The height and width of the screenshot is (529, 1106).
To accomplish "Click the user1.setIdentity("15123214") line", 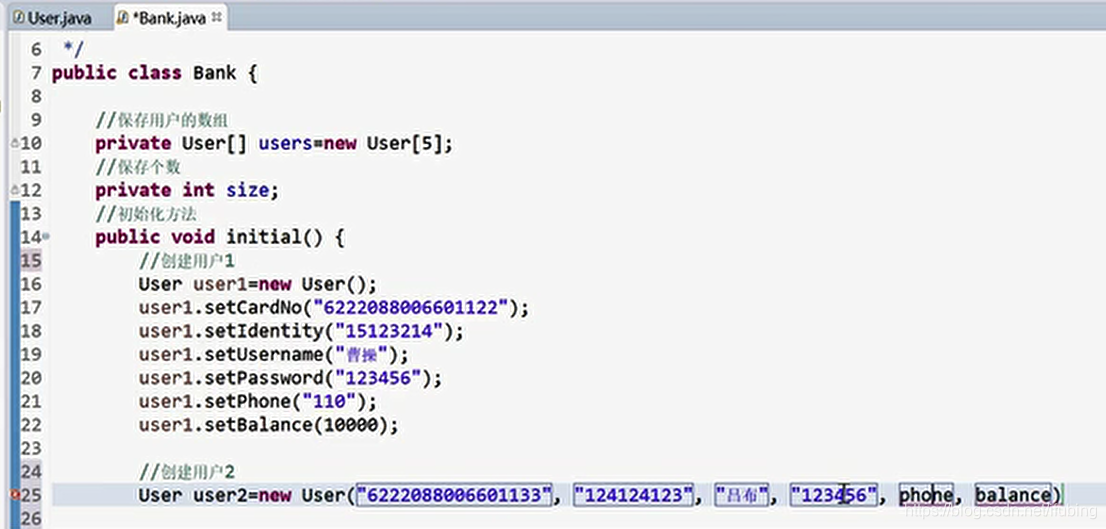I will (x=301, y=332).
